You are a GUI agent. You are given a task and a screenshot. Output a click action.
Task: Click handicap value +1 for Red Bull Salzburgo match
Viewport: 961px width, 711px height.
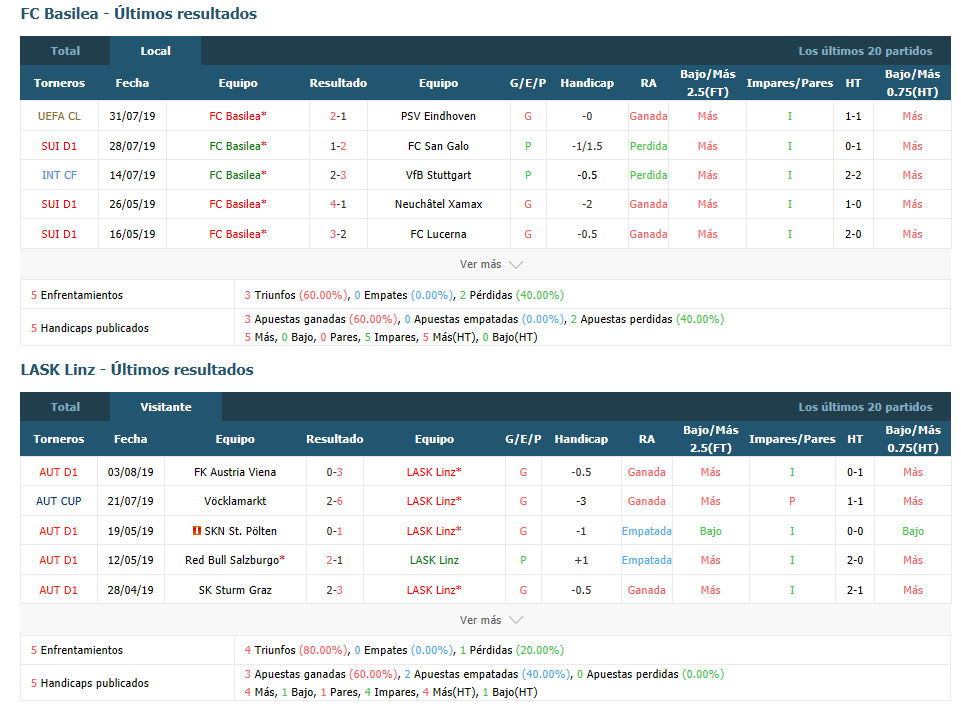tap(581, 560)
